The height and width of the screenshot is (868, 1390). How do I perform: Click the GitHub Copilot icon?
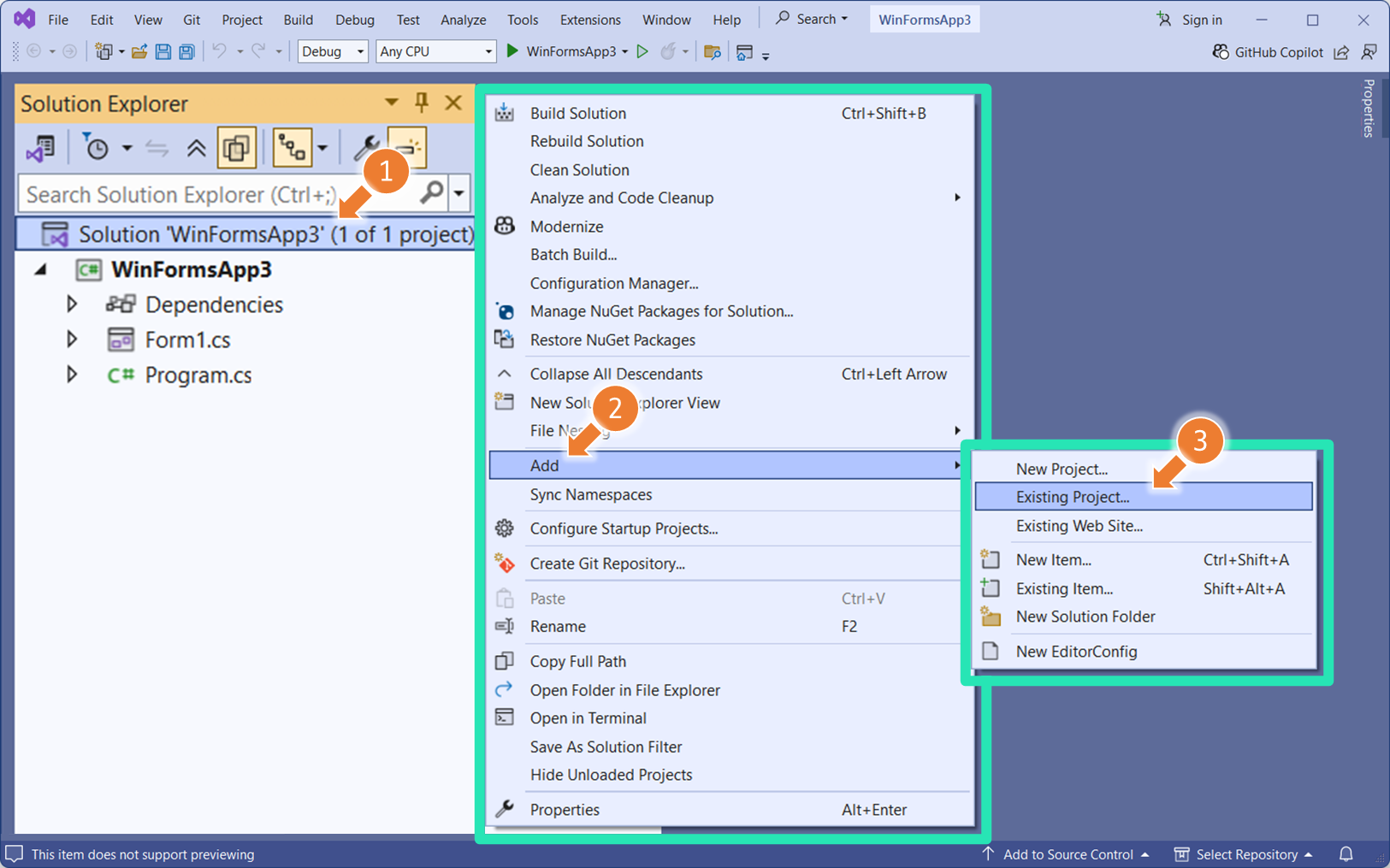coord(1221,52)
